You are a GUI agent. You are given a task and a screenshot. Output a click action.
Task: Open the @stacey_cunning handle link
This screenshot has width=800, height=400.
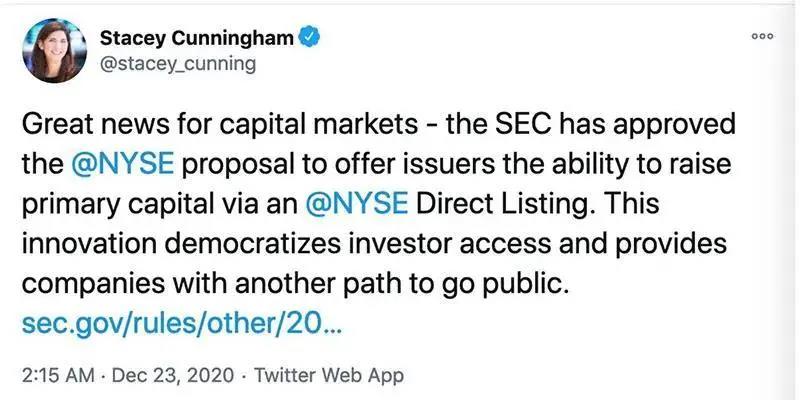[178, 65]
